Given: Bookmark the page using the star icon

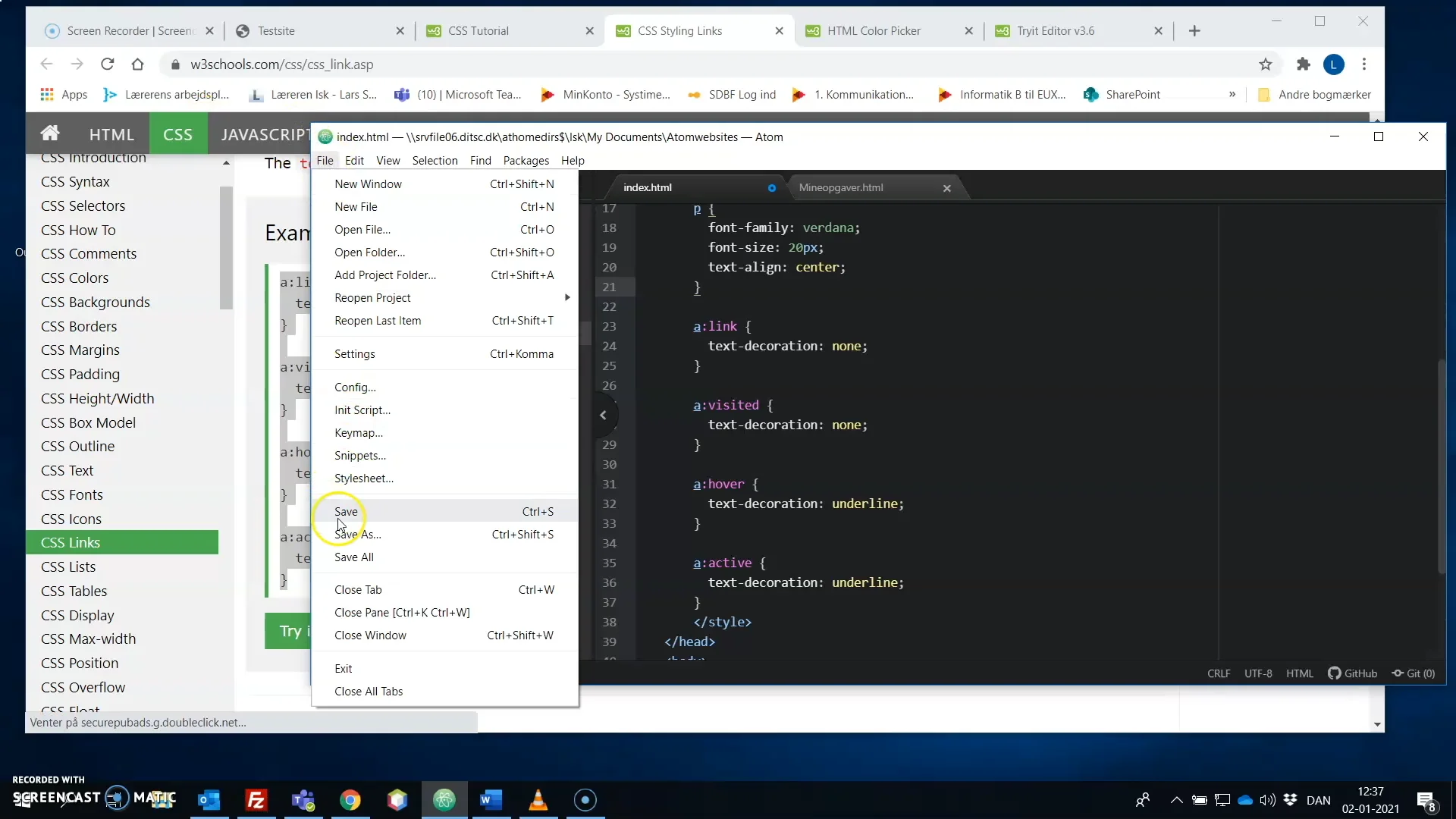Looking at the screenshot, I should 1265,64.
